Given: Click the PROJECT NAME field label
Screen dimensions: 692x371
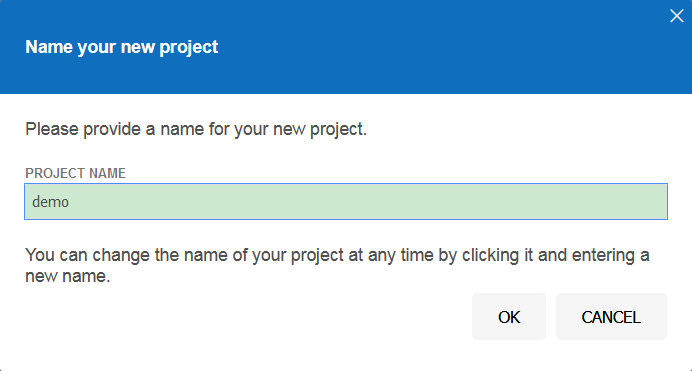Looking at the screenshot, I should [75, 173].
